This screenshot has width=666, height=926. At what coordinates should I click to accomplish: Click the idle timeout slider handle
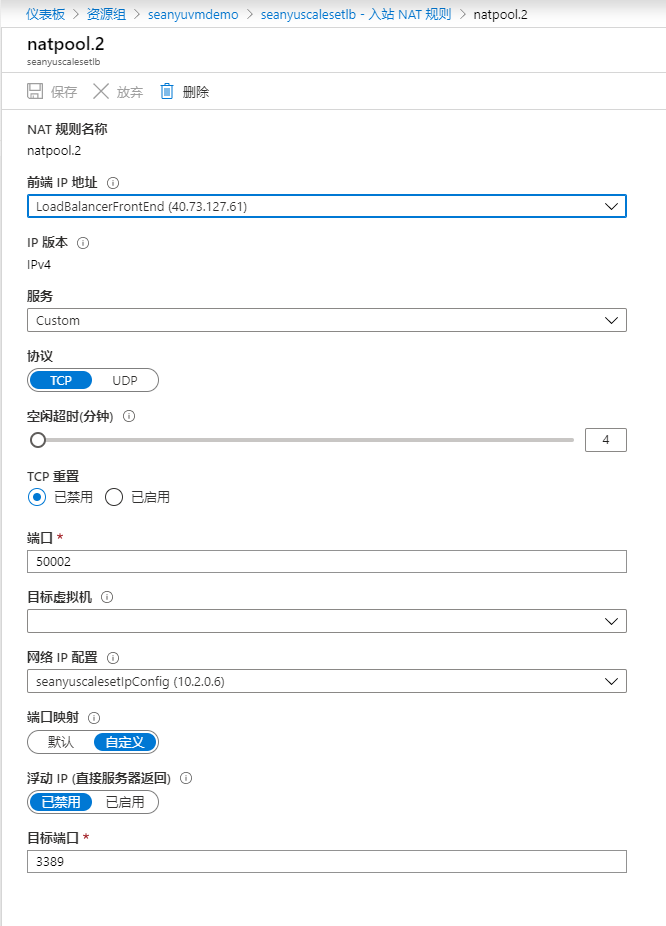tap(38, 440)
